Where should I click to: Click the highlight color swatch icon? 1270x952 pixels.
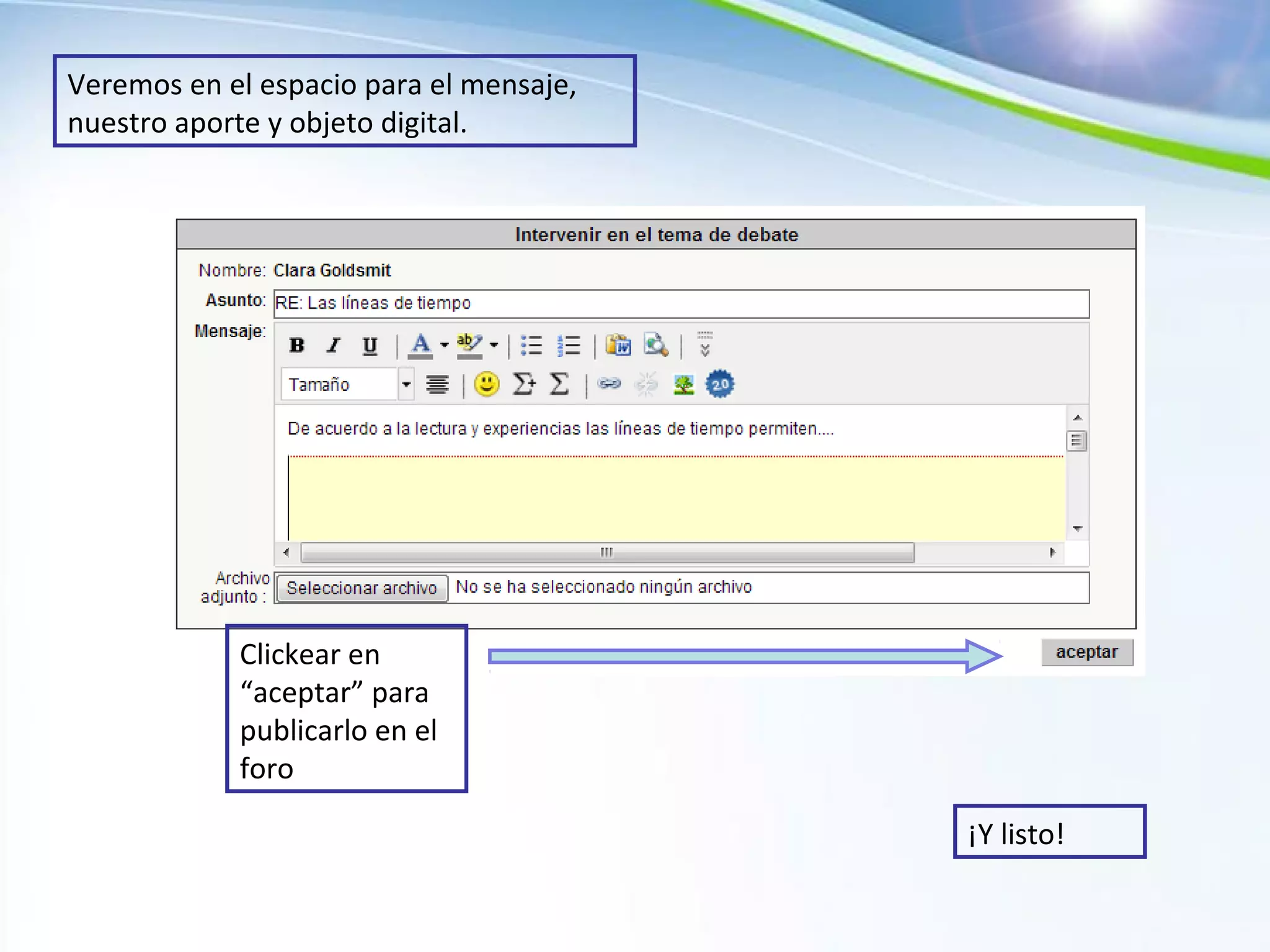tap(469, 345)
